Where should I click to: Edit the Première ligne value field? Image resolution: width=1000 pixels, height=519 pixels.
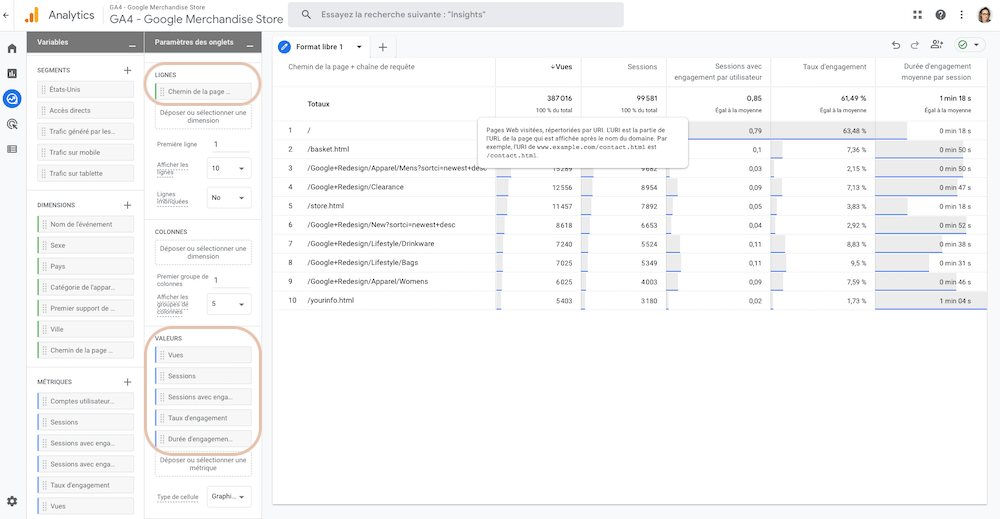pos(230,144)
